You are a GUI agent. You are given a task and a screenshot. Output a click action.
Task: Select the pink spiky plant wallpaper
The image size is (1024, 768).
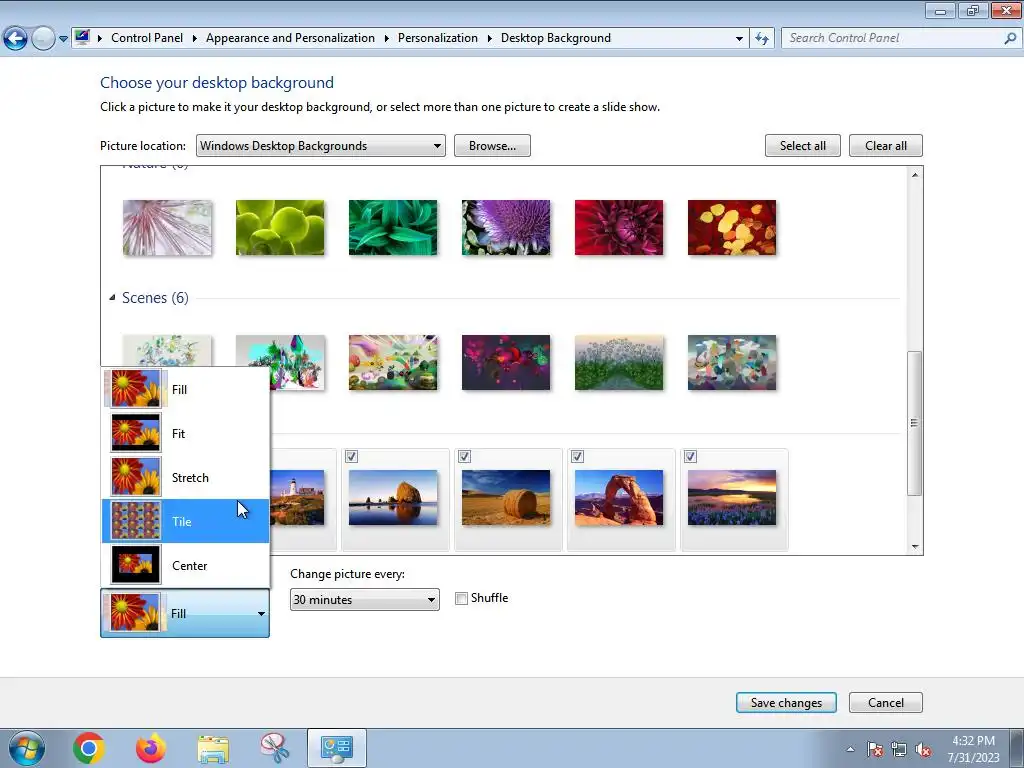pyautogui.click(x=167, y=227)
